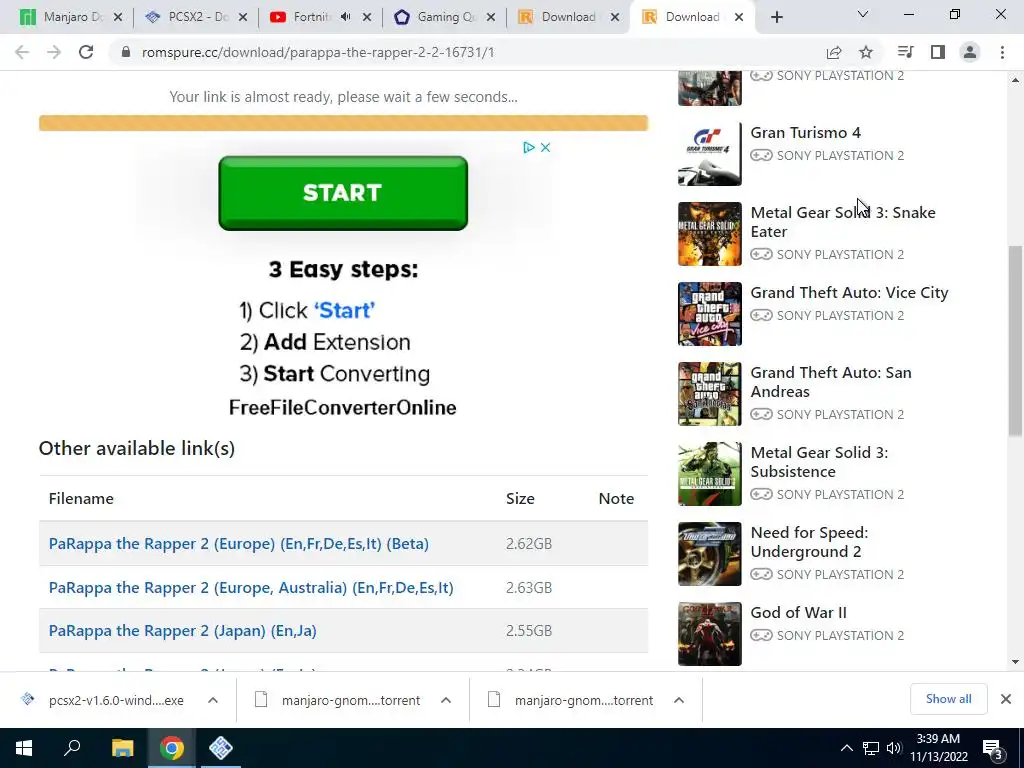Open PCSX2 from the taskbar
Image resolution: width=1024 pixels, height=768 pixels.
click(x=221, y=748)
